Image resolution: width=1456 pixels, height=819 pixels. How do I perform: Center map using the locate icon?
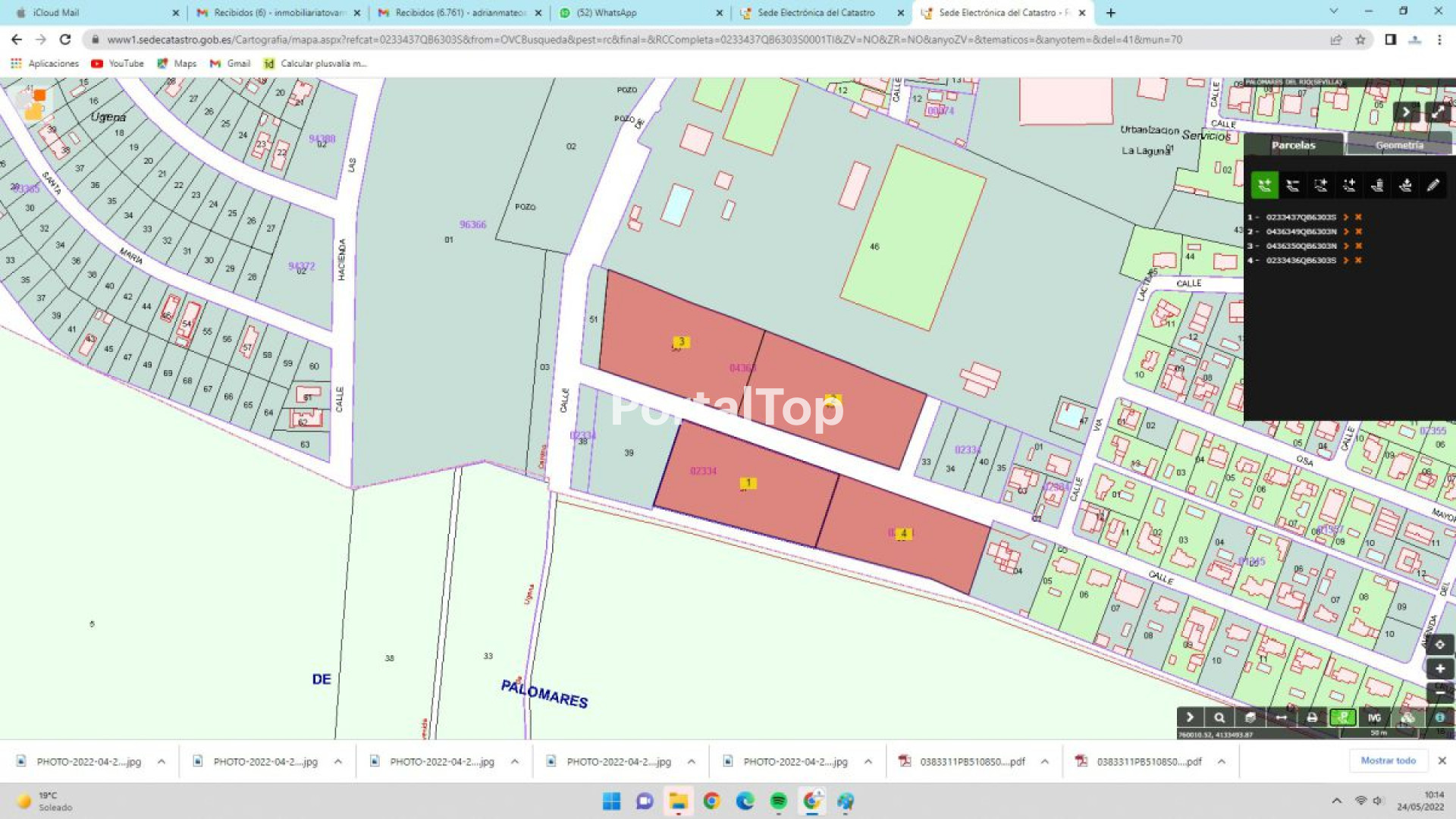[1439, 645]
